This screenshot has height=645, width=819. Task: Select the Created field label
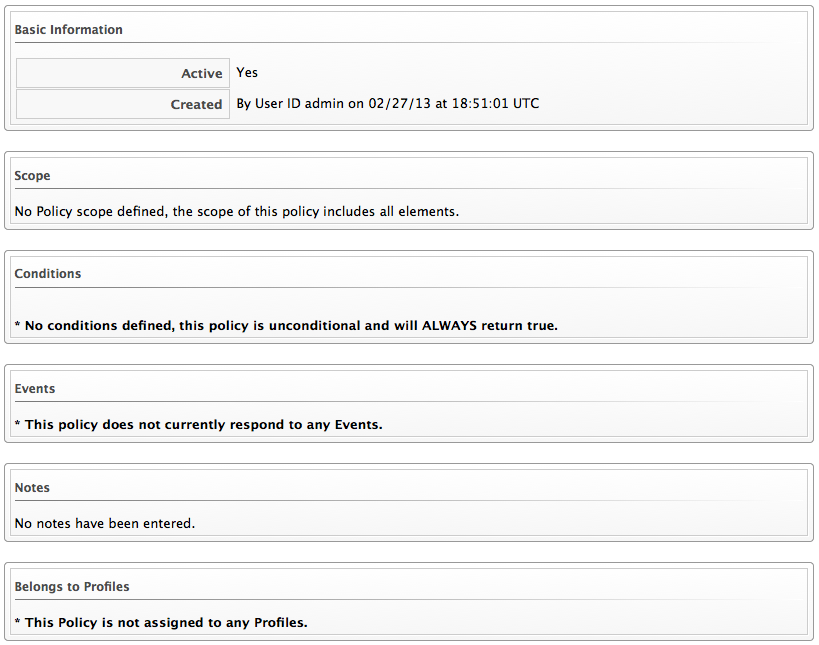196,104
